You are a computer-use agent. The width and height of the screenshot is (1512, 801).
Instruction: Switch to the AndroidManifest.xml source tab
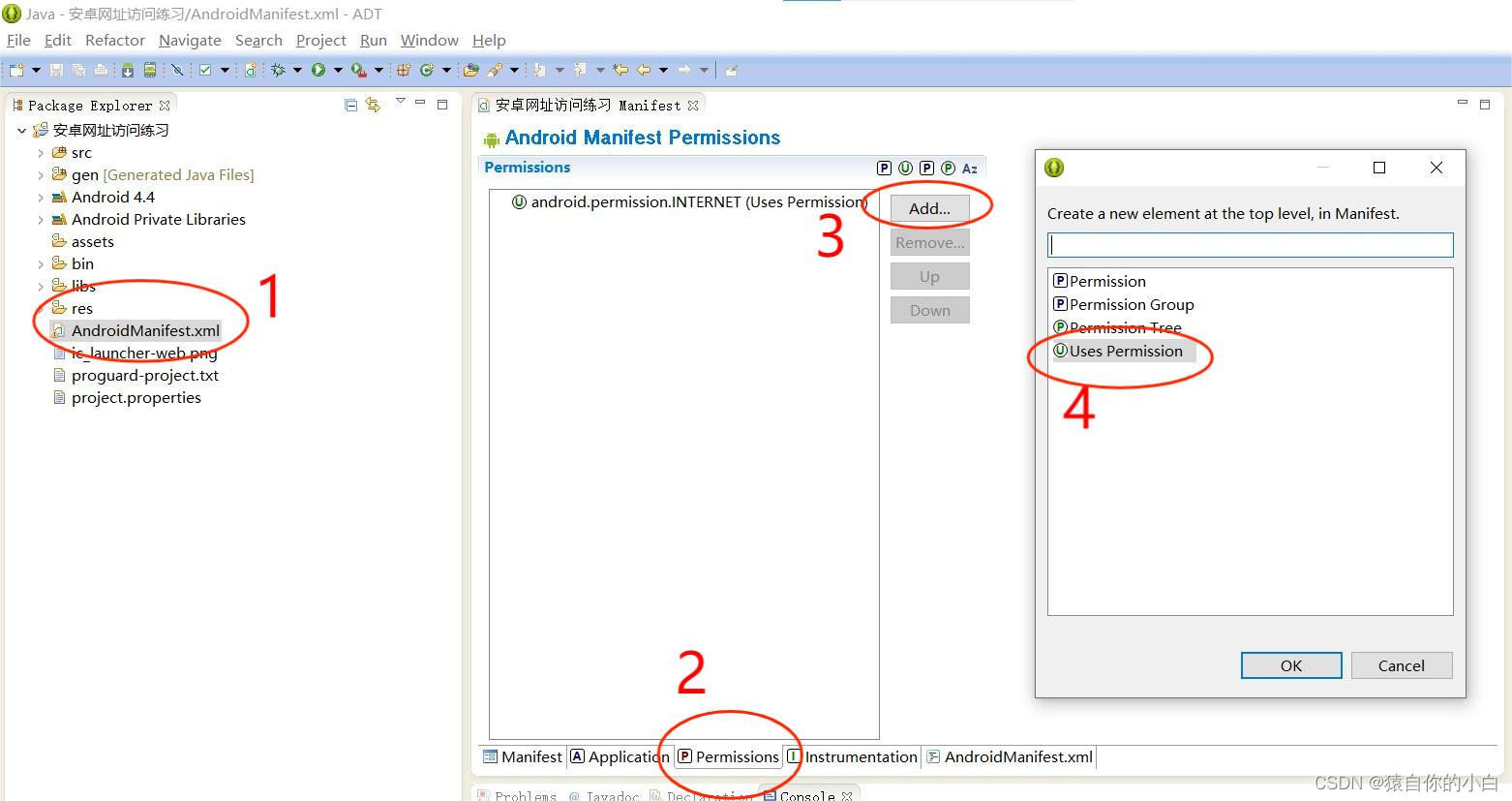point(1010,756)
